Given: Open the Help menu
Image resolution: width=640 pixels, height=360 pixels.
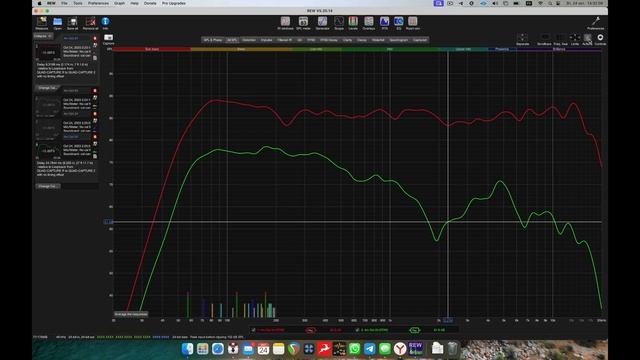Looking at the screenshot, I should [134, 3].
